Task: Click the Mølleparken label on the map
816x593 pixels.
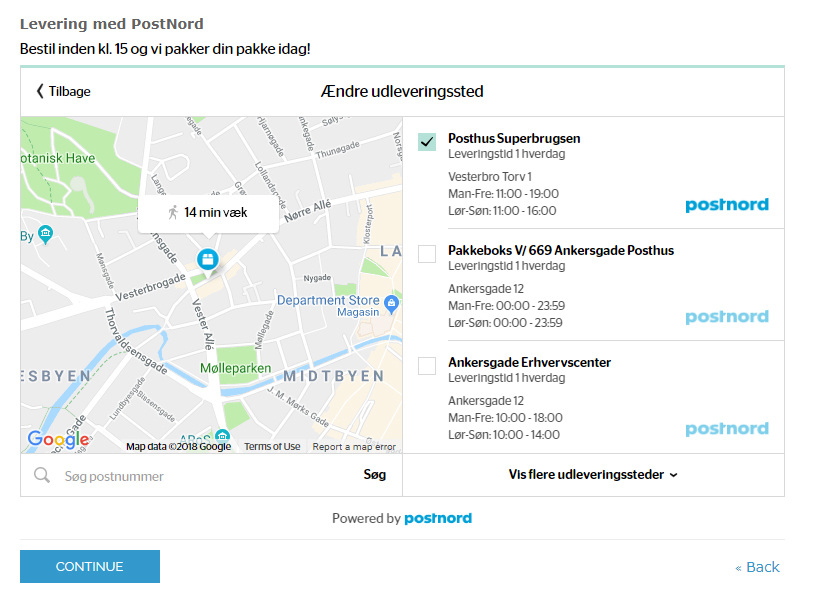Action: click(235, 368)
